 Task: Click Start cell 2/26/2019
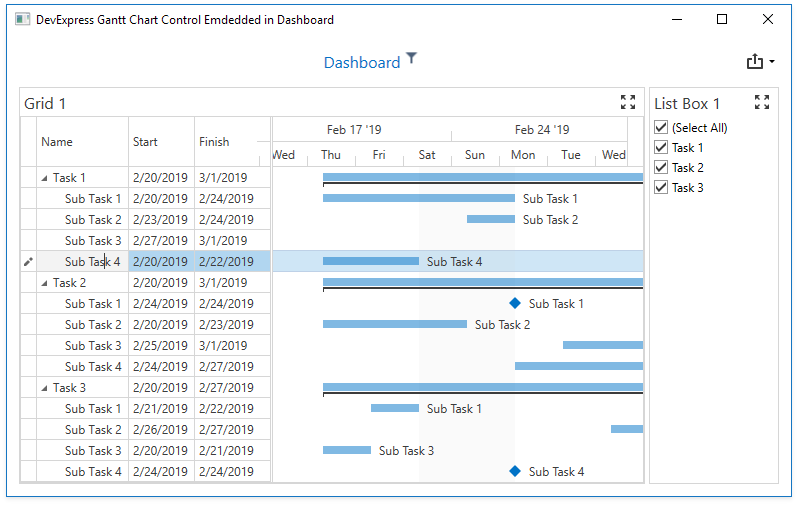[161, 430]
